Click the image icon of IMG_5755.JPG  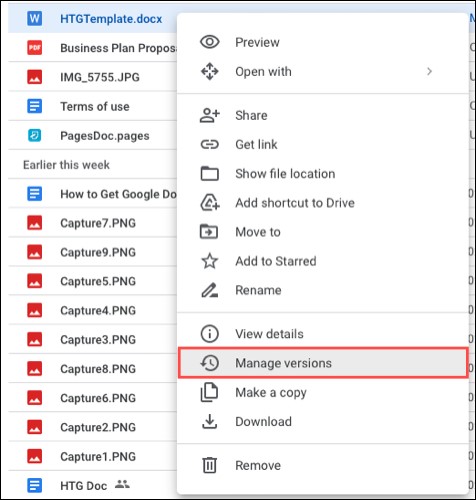(x=34, y=77)
